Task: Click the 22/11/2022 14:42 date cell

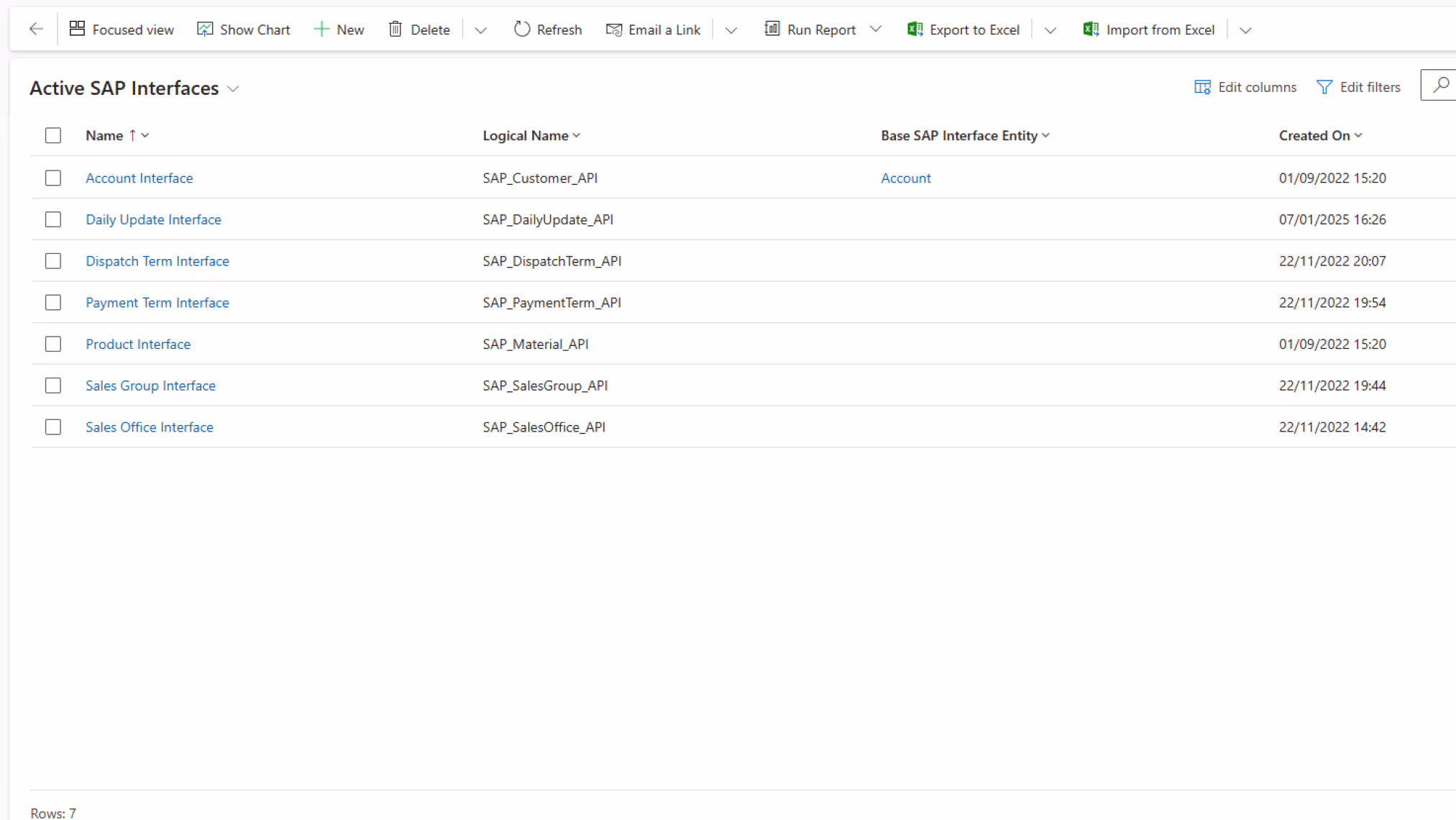Action: pyautogui.click(x=1332, y=427)
